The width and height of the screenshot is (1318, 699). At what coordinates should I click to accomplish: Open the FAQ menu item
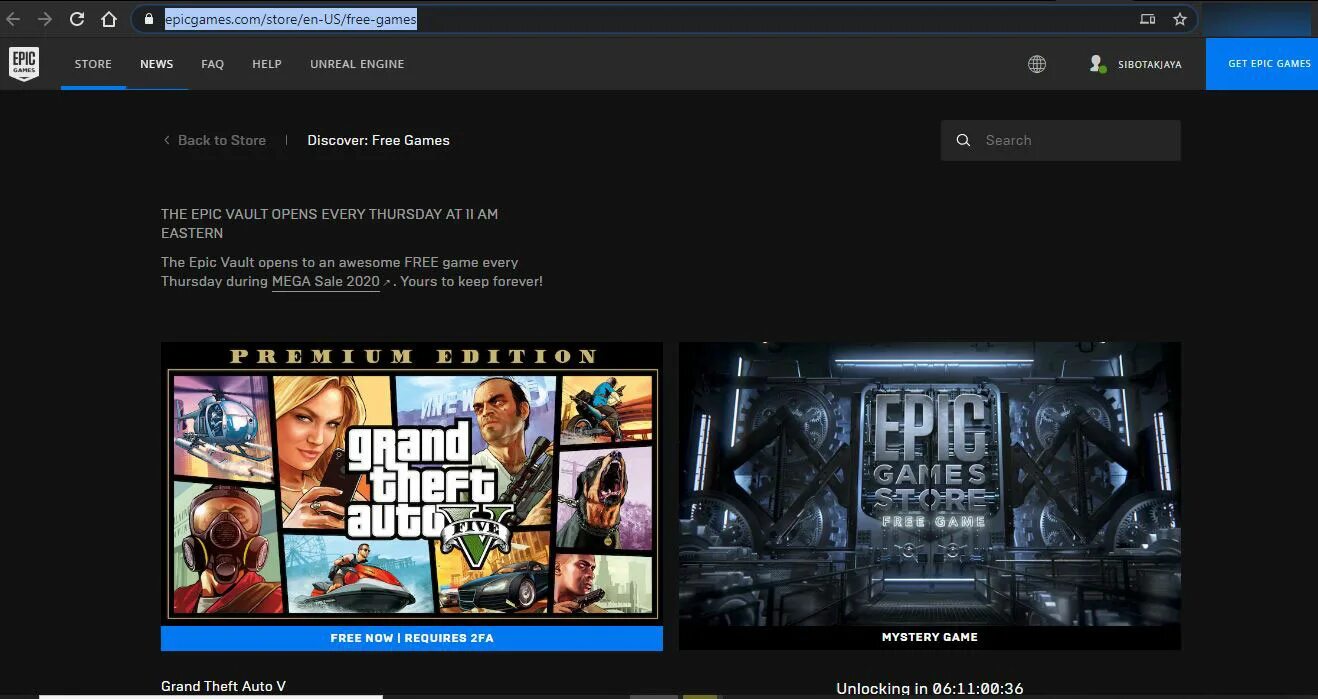tap(212, 64)
